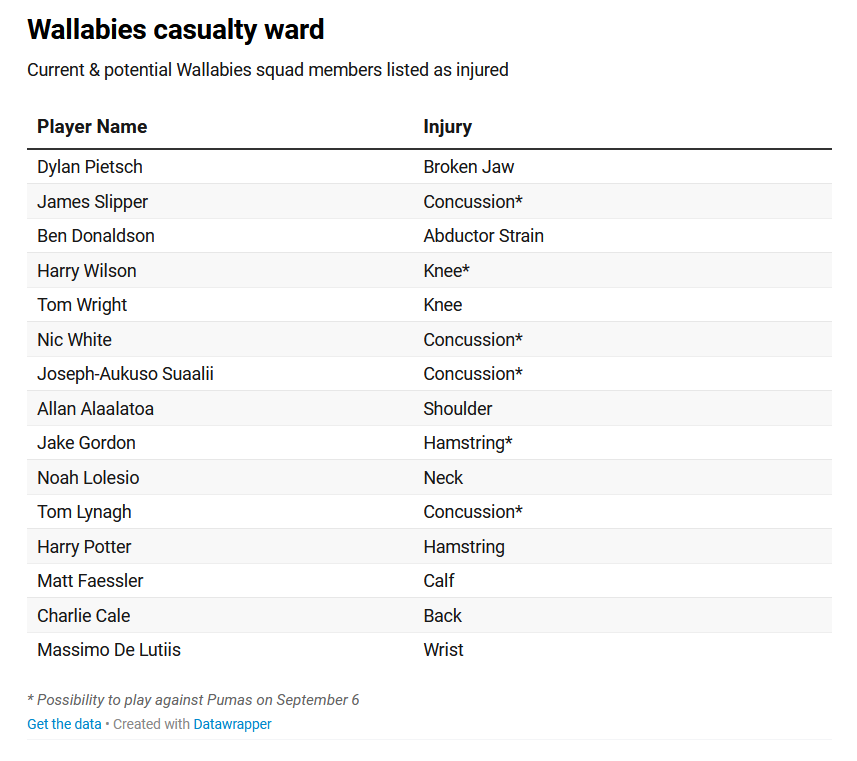This screenshot has width=857, height=761.
Task: Select the Allan Alaalatoa name cell
Action: (95, 409)
